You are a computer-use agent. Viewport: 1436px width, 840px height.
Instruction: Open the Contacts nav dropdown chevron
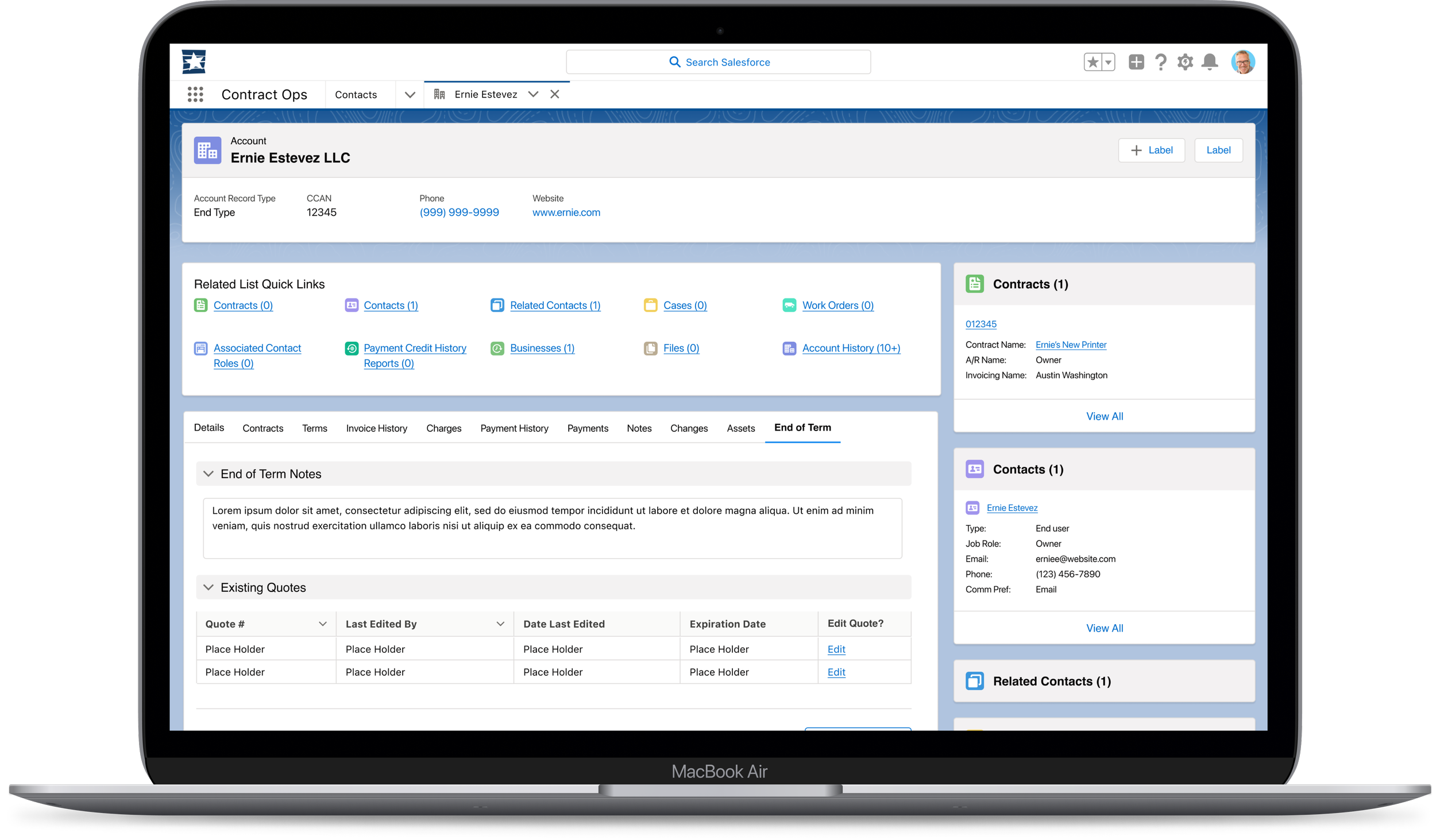(410, 95)
